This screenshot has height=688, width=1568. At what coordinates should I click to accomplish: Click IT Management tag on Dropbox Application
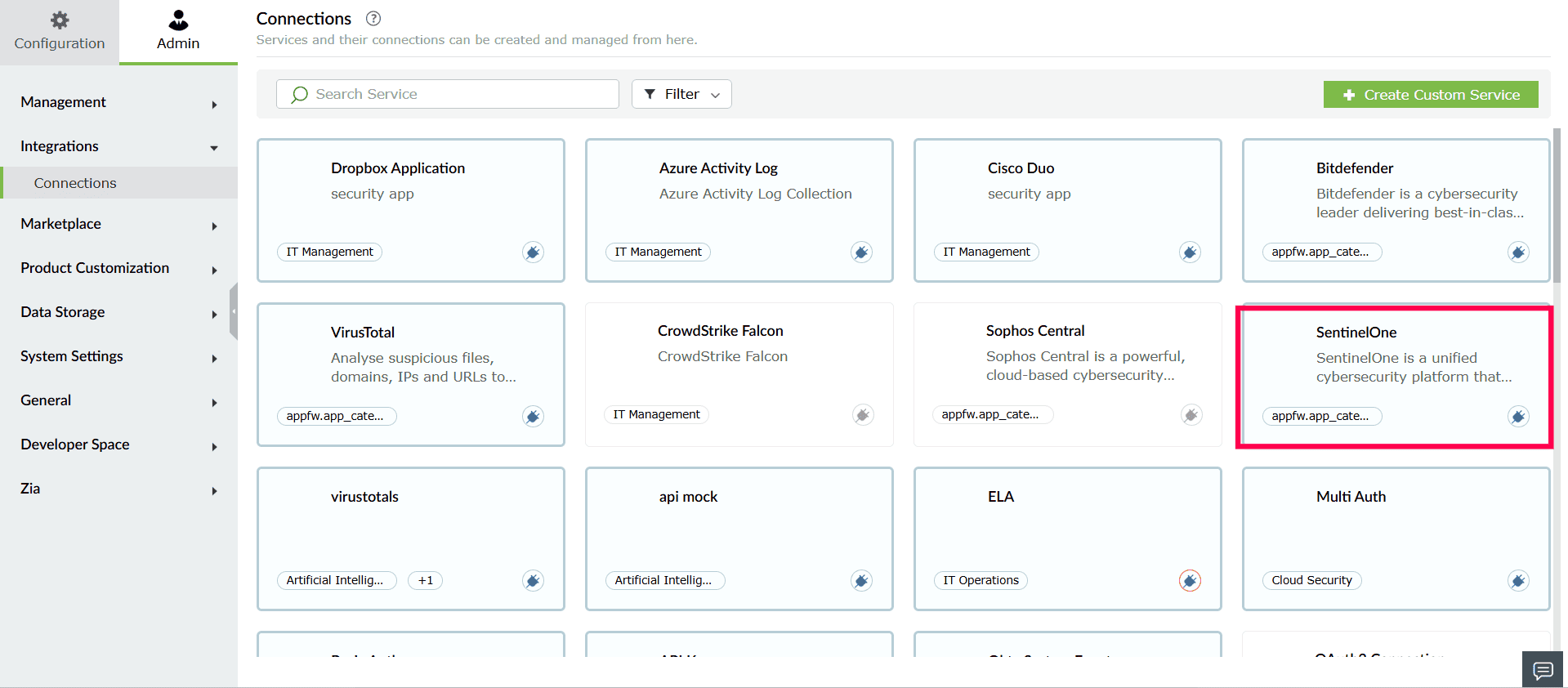[x=329, y=252]
